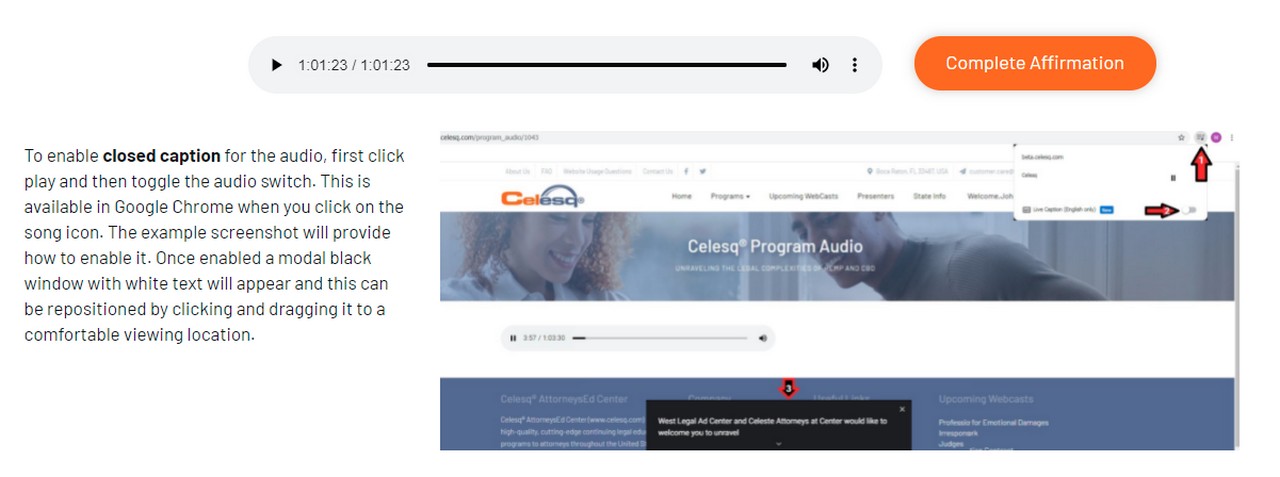Pause the audio in the example screenshot player
The image size is (1280, 477).
[x=513, y=338]
